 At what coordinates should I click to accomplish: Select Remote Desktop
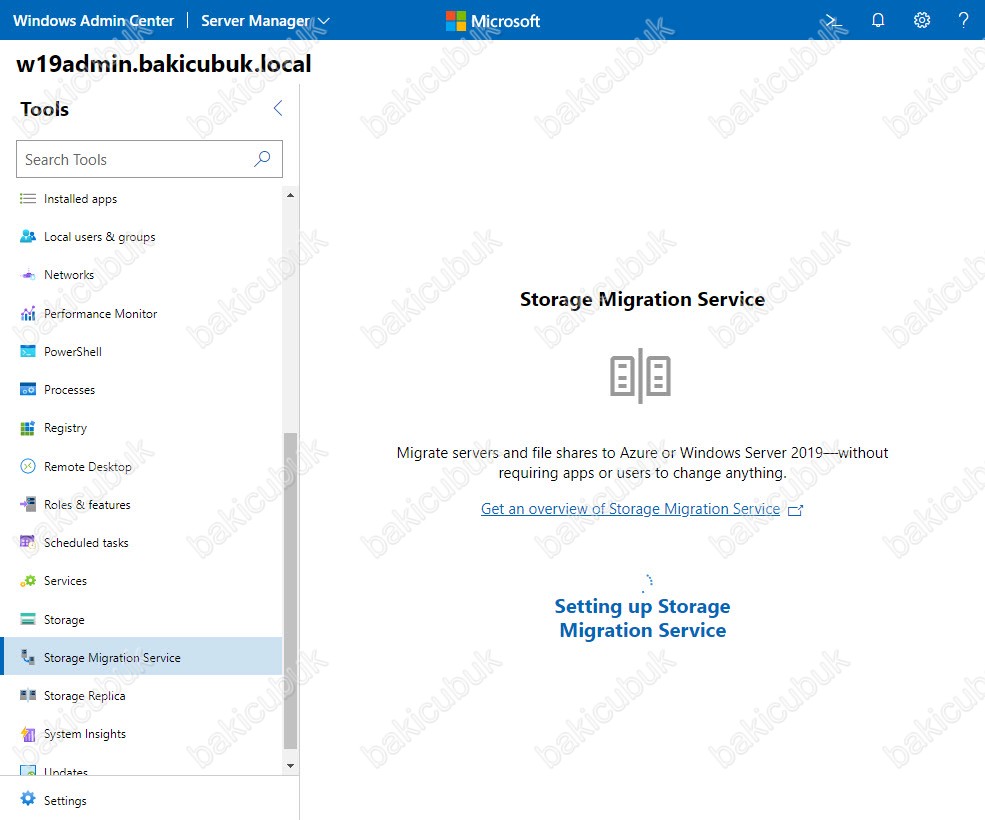[142, 466]
